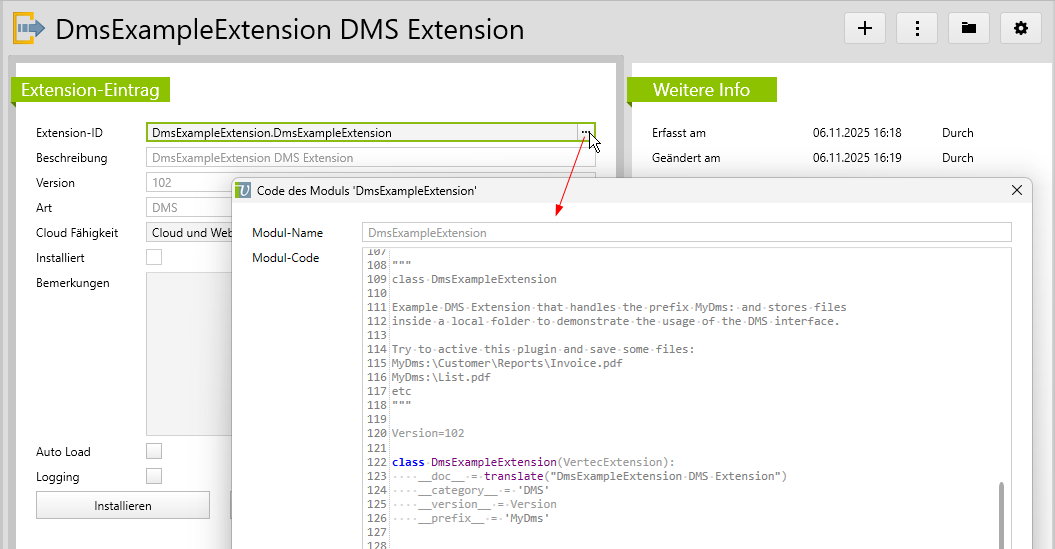Click the Modul-Code vertical scrollbar
The width and height of the screenshot is (1055, 549).
pyautogui.click(x=1003, y=515)
